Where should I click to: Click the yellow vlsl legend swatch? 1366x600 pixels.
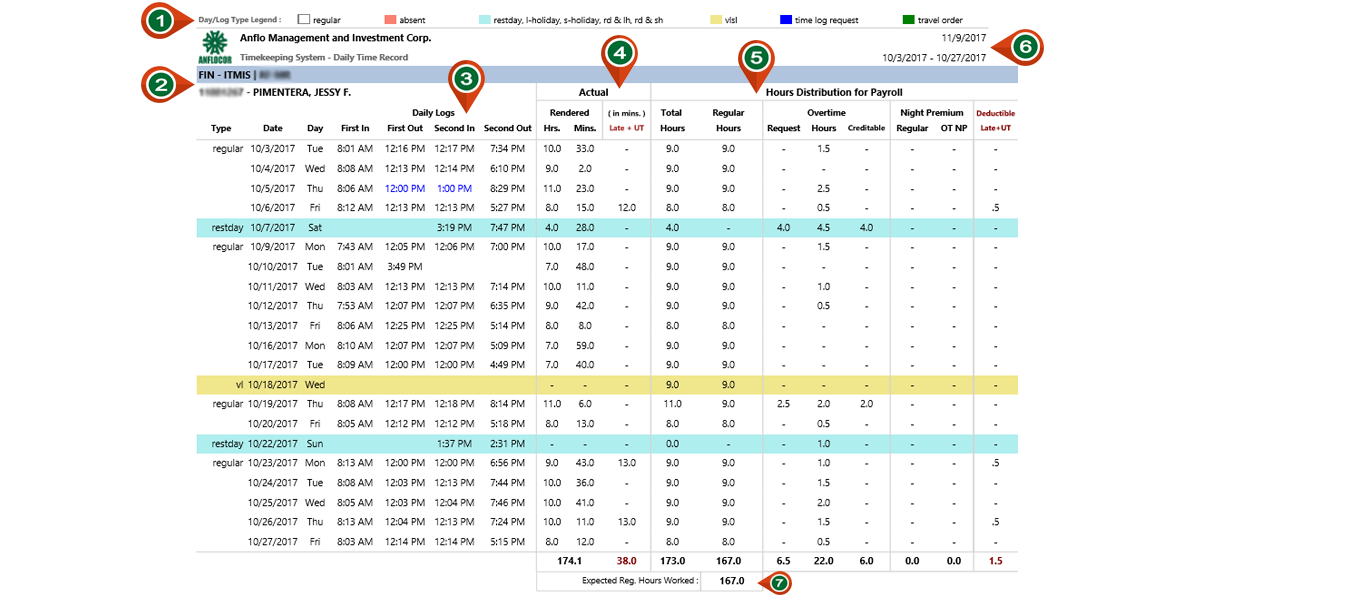716,20
